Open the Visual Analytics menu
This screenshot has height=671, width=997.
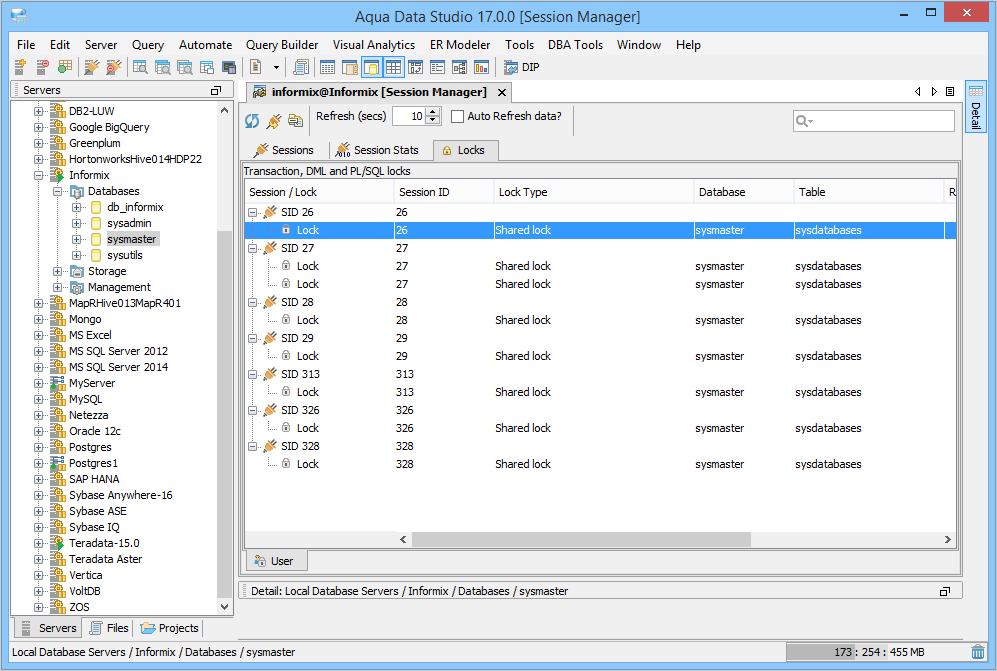374,45
